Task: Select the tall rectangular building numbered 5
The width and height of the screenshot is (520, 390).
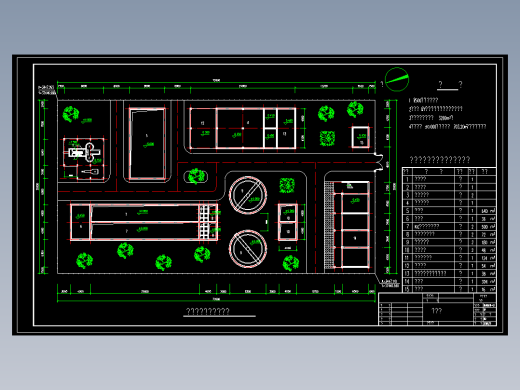Action: (x=147, y=144)
